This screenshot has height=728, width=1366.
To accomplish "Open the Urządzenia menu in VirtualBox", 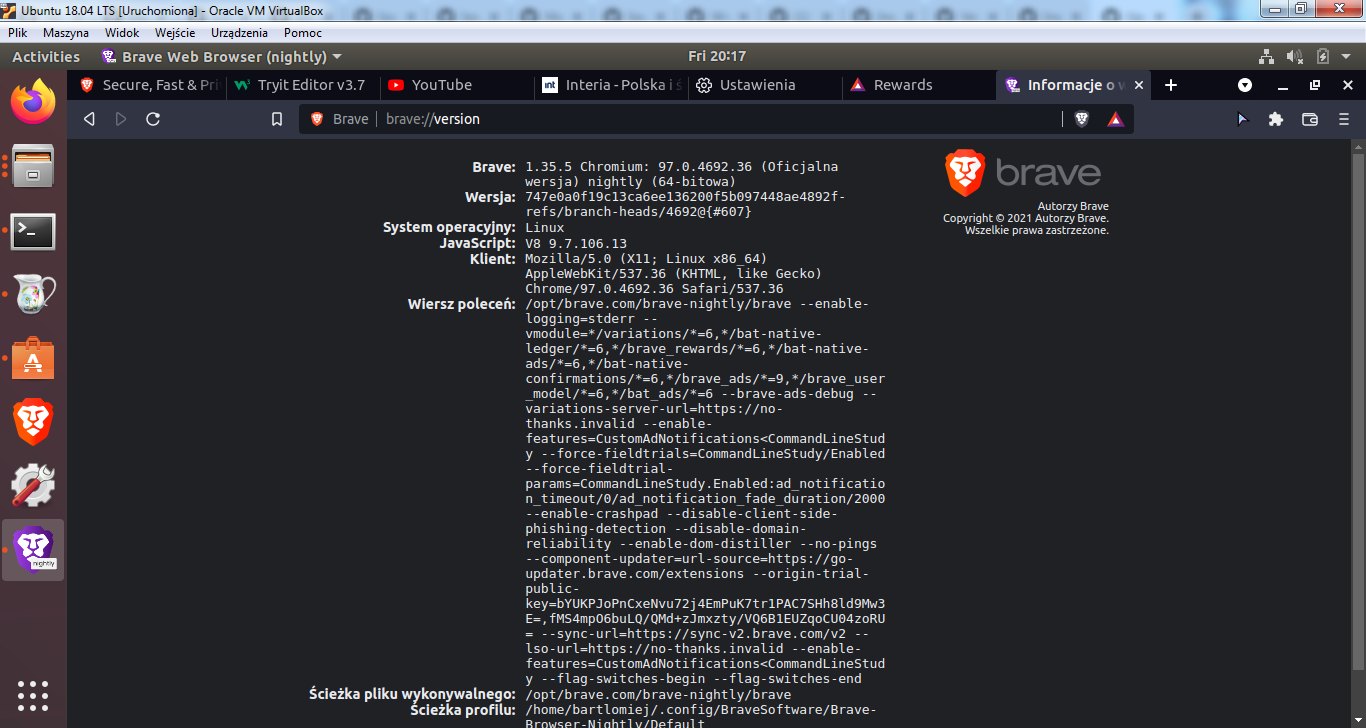I will (x=239, y=32).
